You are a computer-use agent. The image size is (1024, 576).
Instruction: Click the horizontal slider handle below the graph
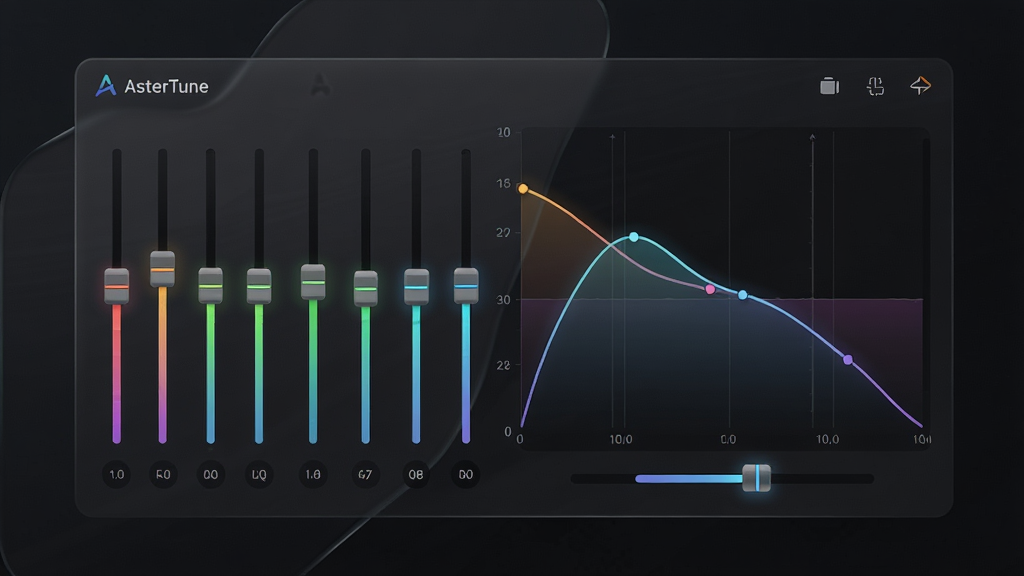[757, 478]
